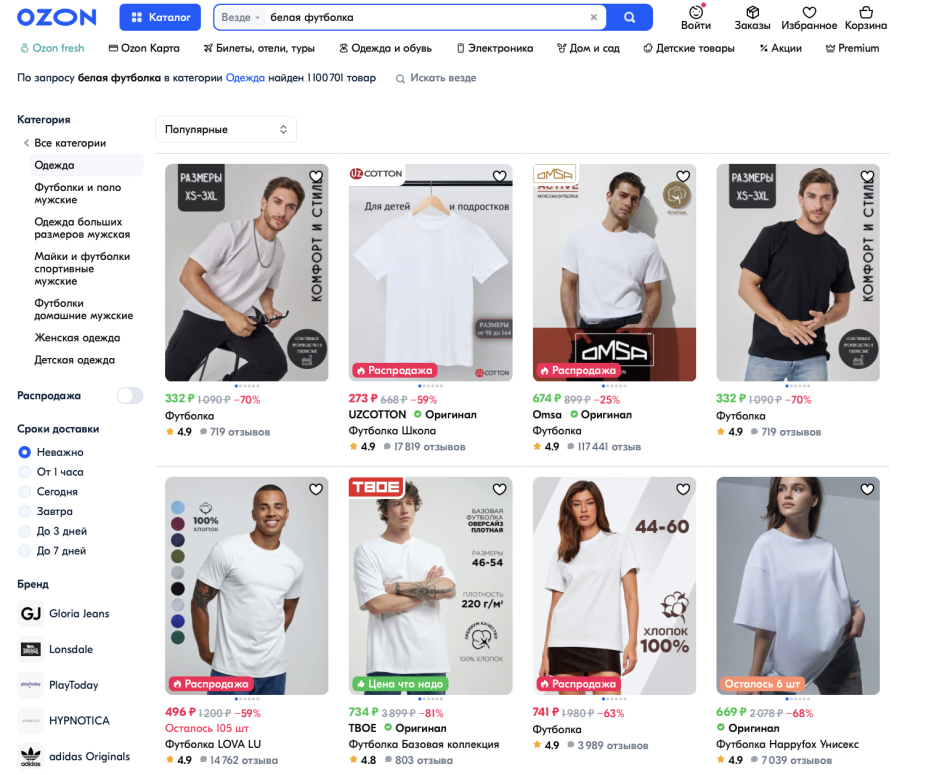Viewport: 950px width, 775px height.
Task: Toggle the Распродажа switch
Action: 130,396
